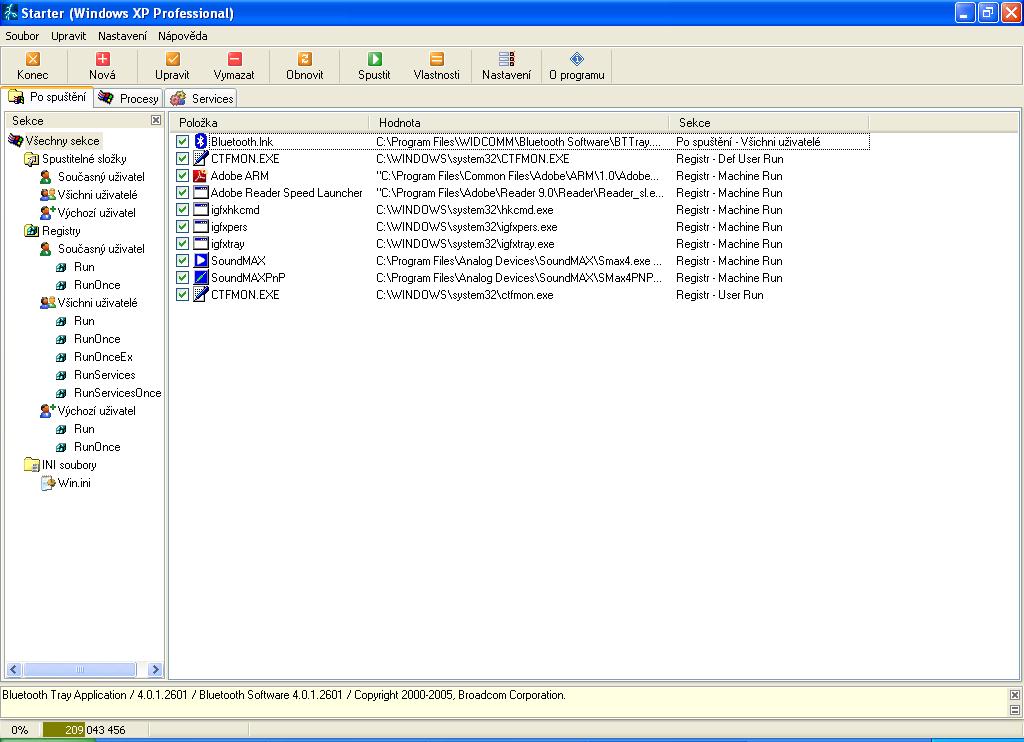The image size is (1024, 742).
Task: Uncheck the SoundMAXPnP entry checkbox
Action: 182,278
